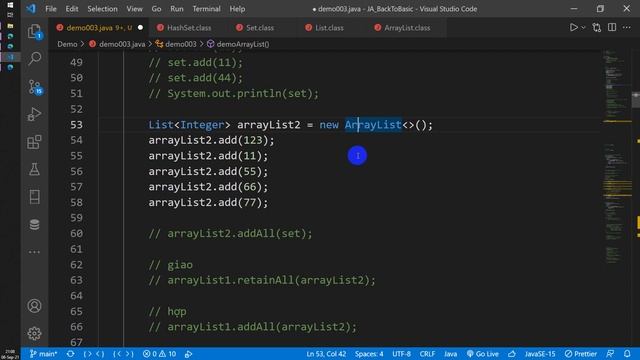Click the thumbs-up Java status icon
The image size is (640, 360).
click(512, 354)
